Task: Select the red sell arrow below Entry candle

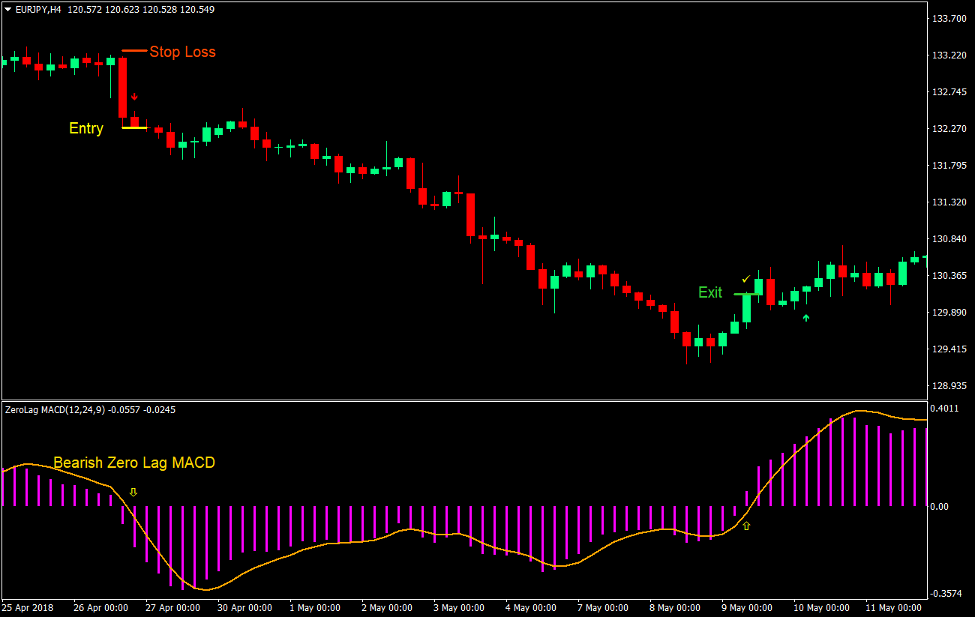Action: (134, 95)
